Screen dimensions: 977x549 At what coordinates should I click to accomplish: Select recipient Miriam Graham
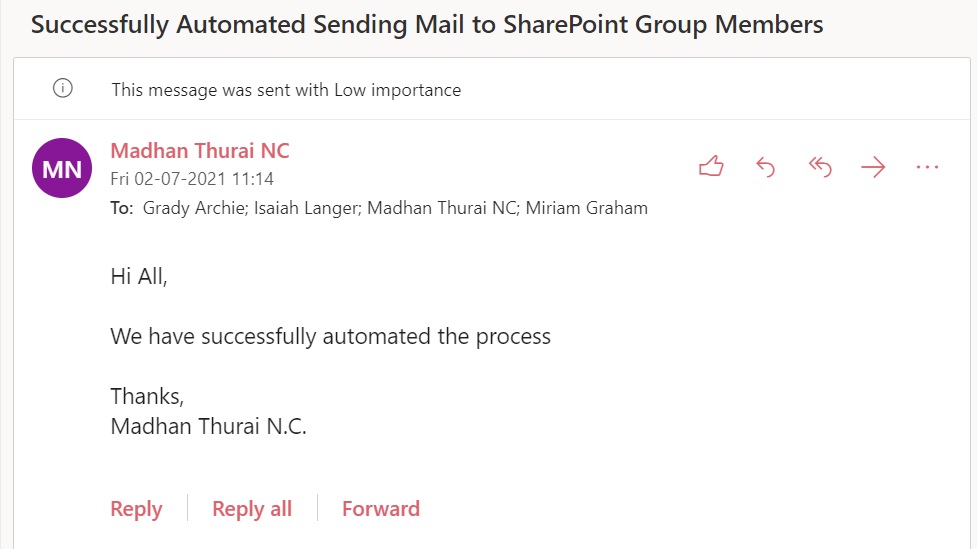[587, 208]
